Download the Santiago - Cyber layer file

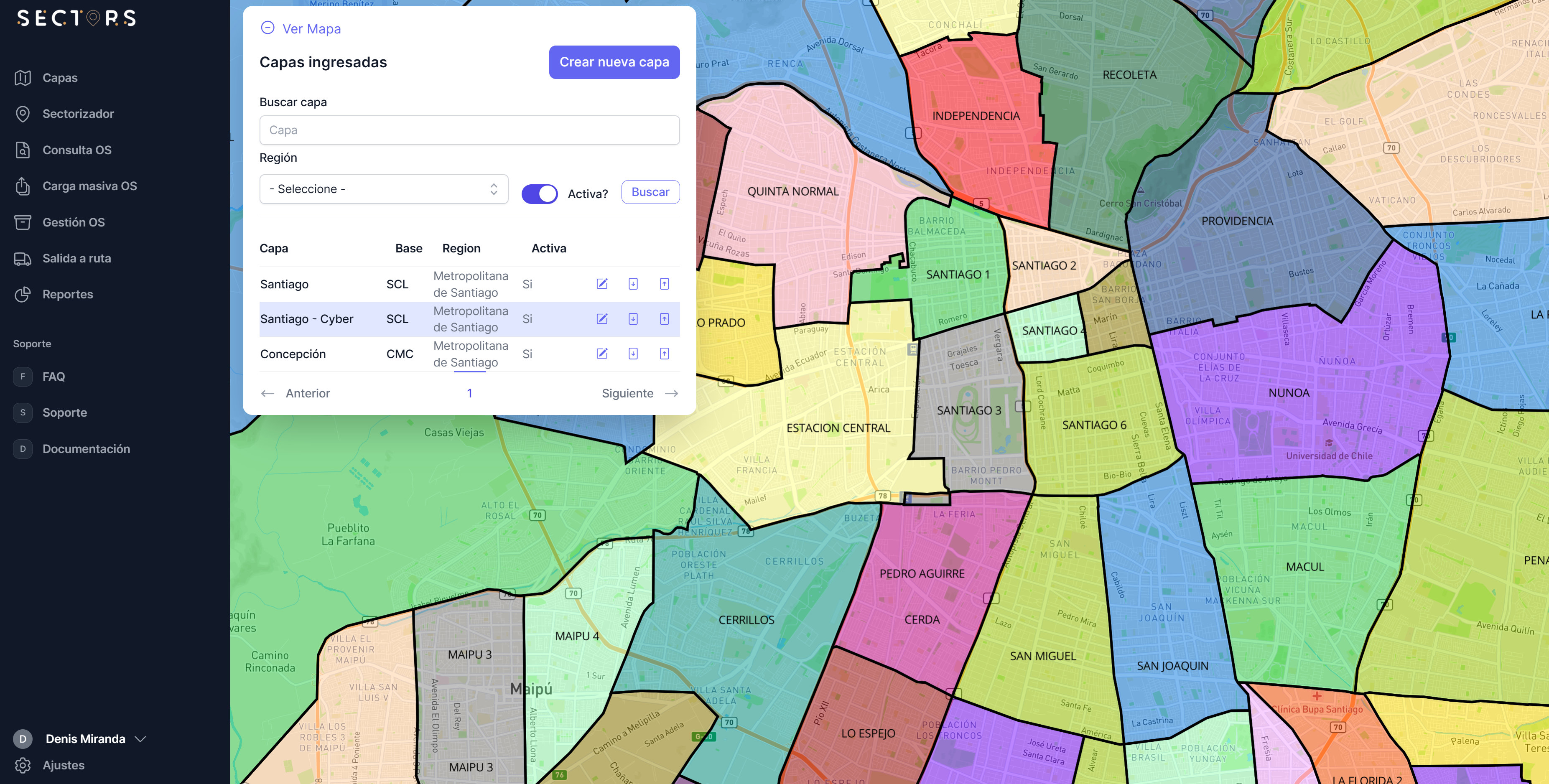pos(632,318)
